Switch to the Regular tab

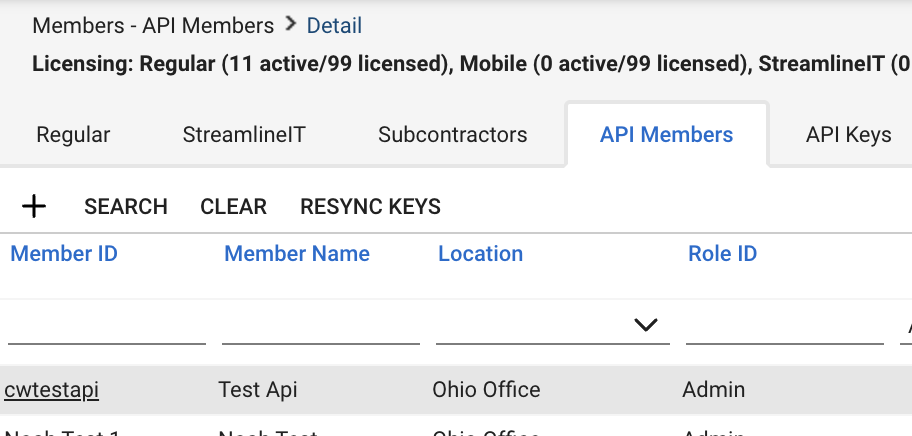73,134
